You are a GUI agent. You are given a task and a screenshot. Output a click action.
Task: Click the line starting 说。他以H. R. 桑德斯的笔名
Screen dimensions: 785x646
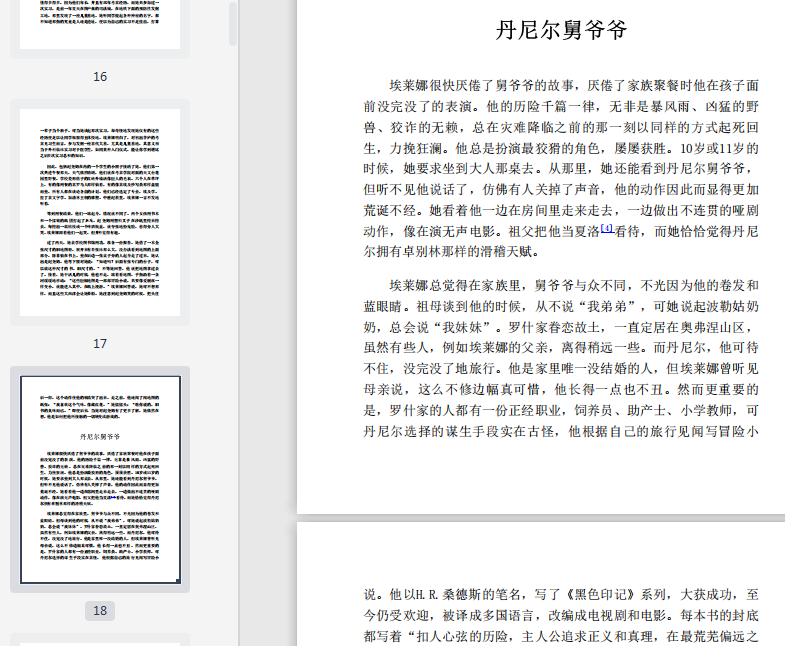(561, 594)
